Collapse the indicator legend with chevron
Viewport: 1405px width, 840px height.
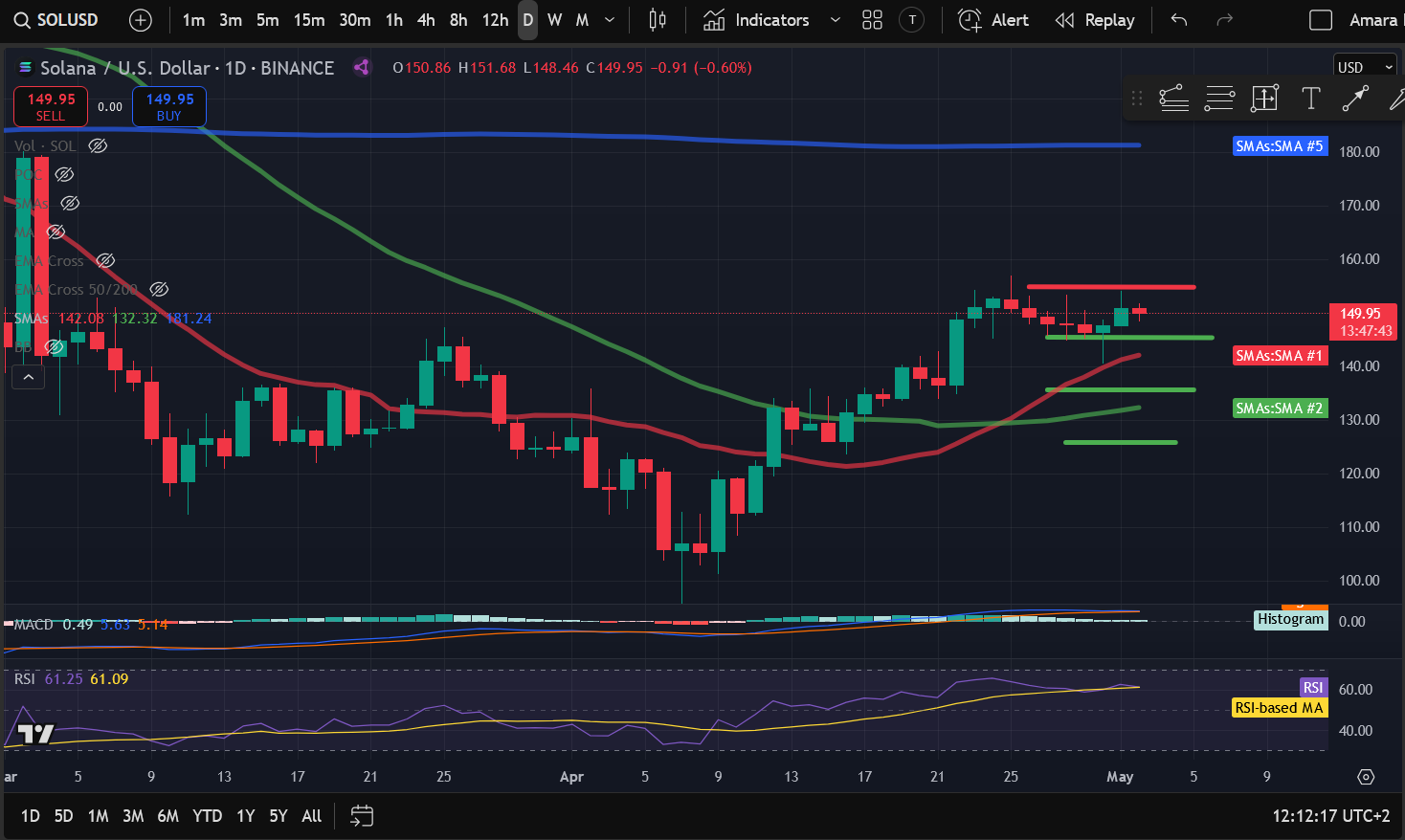[x=29, y=378]
